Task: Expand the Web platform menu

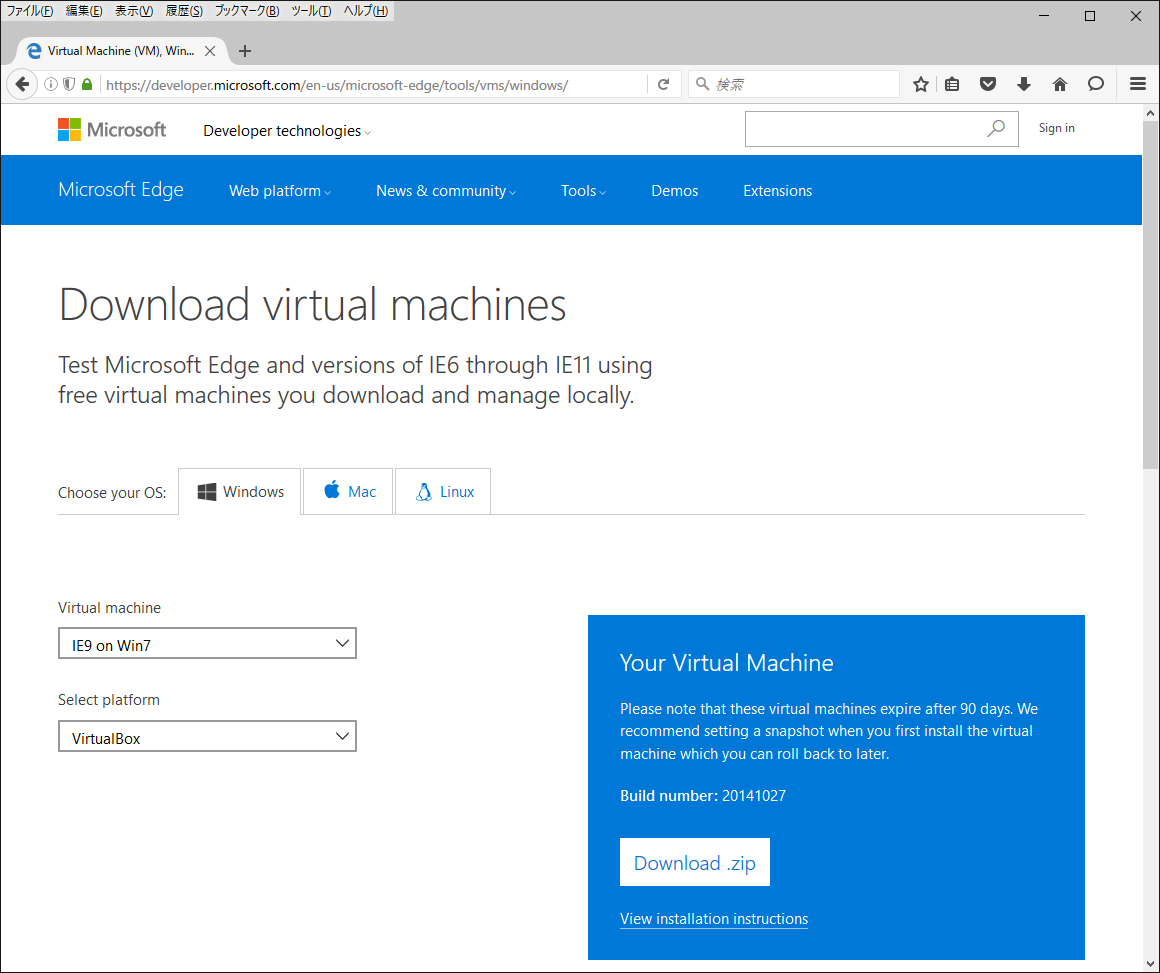Action: click(x=280, y=191)
